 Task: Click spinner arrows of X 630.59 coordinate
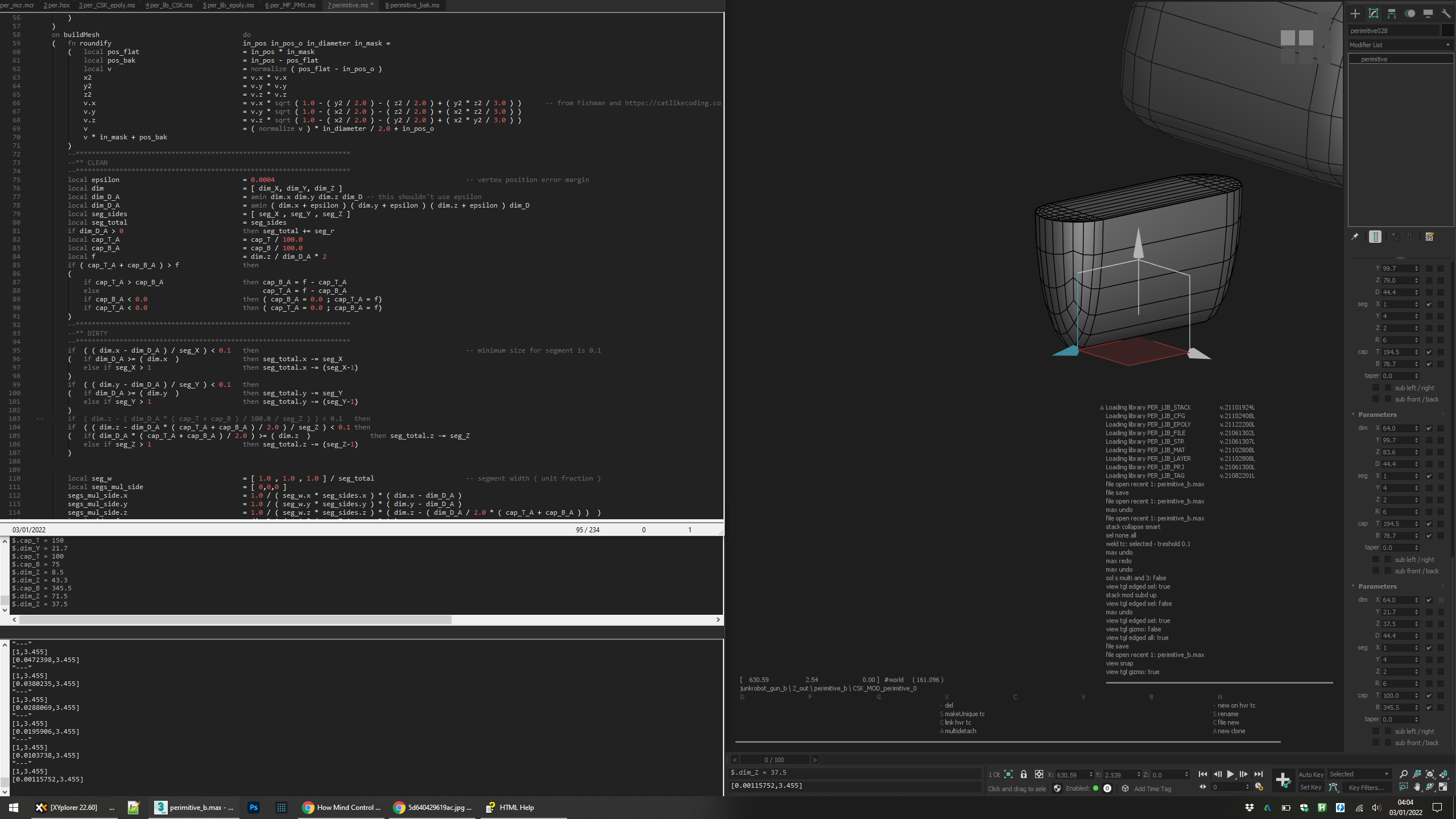click(x=1090, y=775)
